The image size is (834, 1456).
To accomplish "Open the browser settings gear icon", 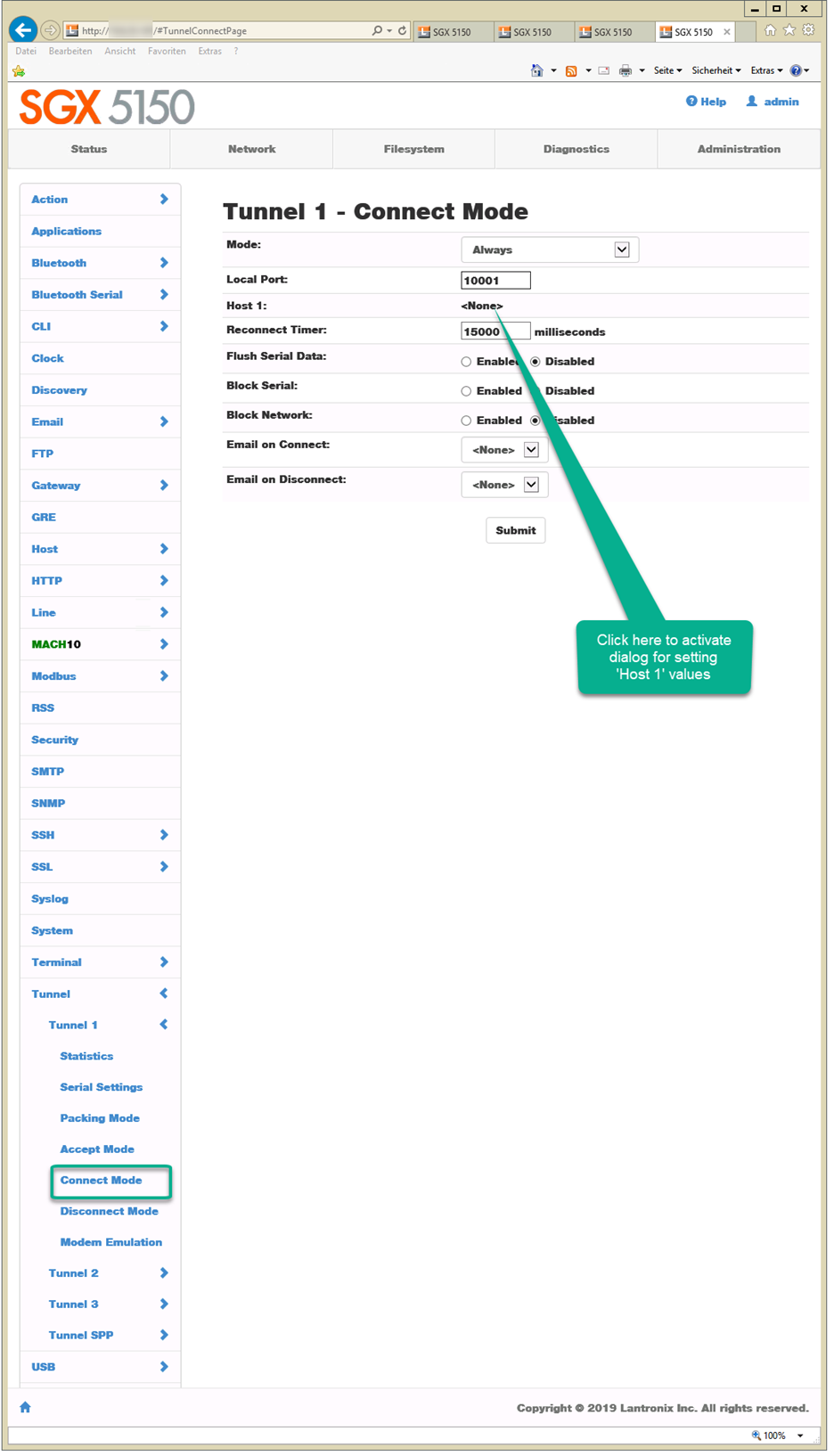I will click(x=808, y=30).
